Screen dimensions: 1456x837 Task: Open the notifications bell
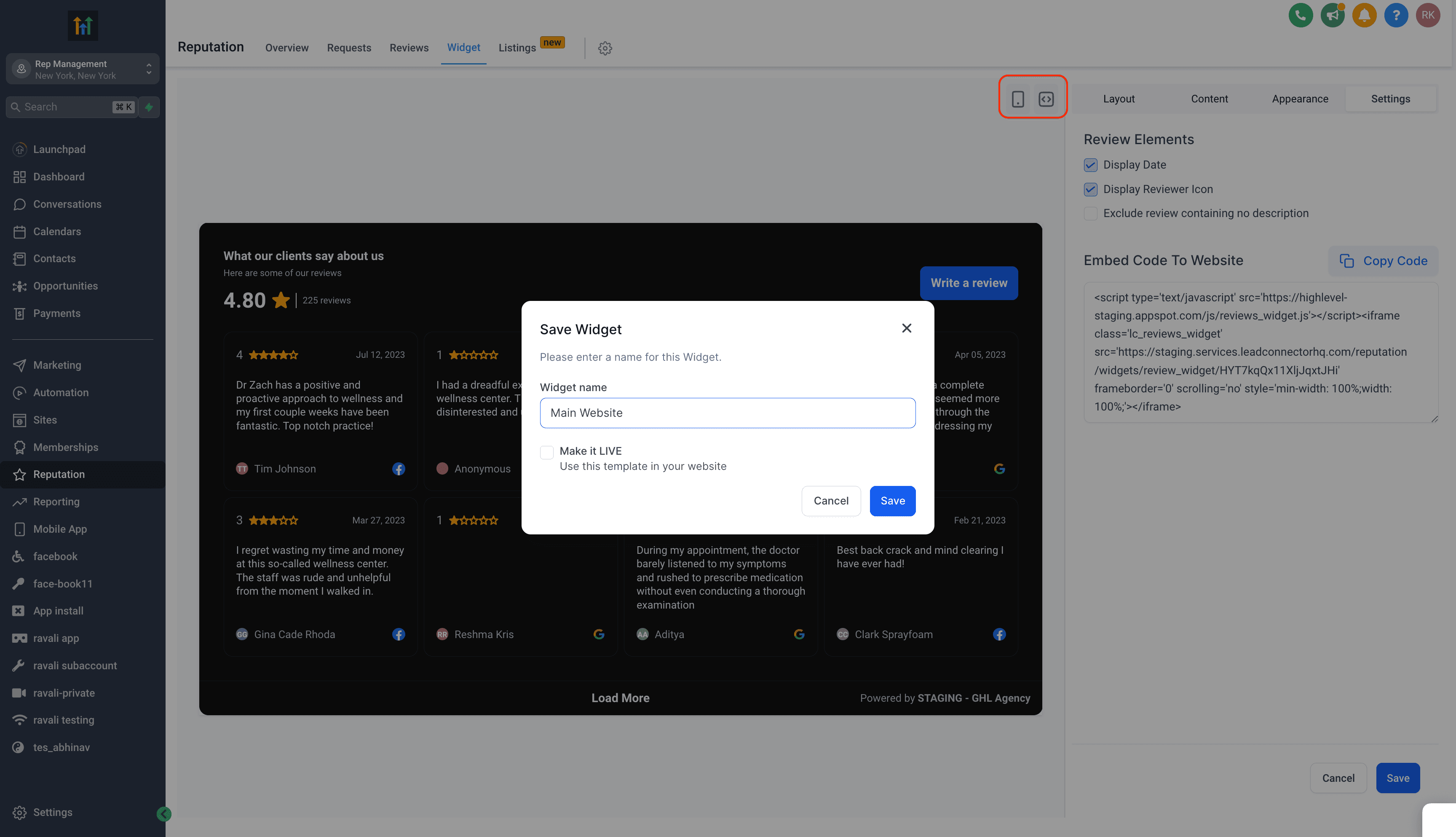1364,16
